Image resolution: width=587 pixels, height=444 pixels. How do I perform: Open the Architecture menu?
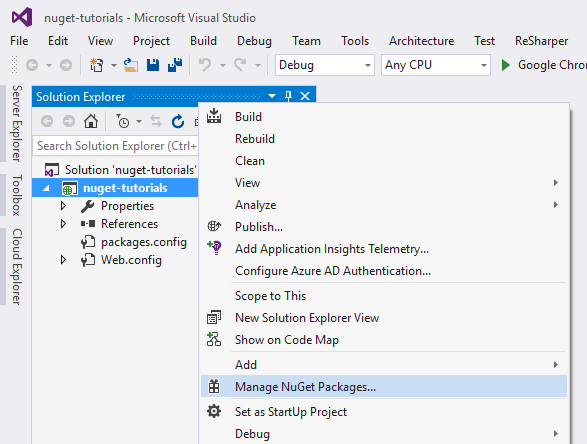[x=422, y=41]
